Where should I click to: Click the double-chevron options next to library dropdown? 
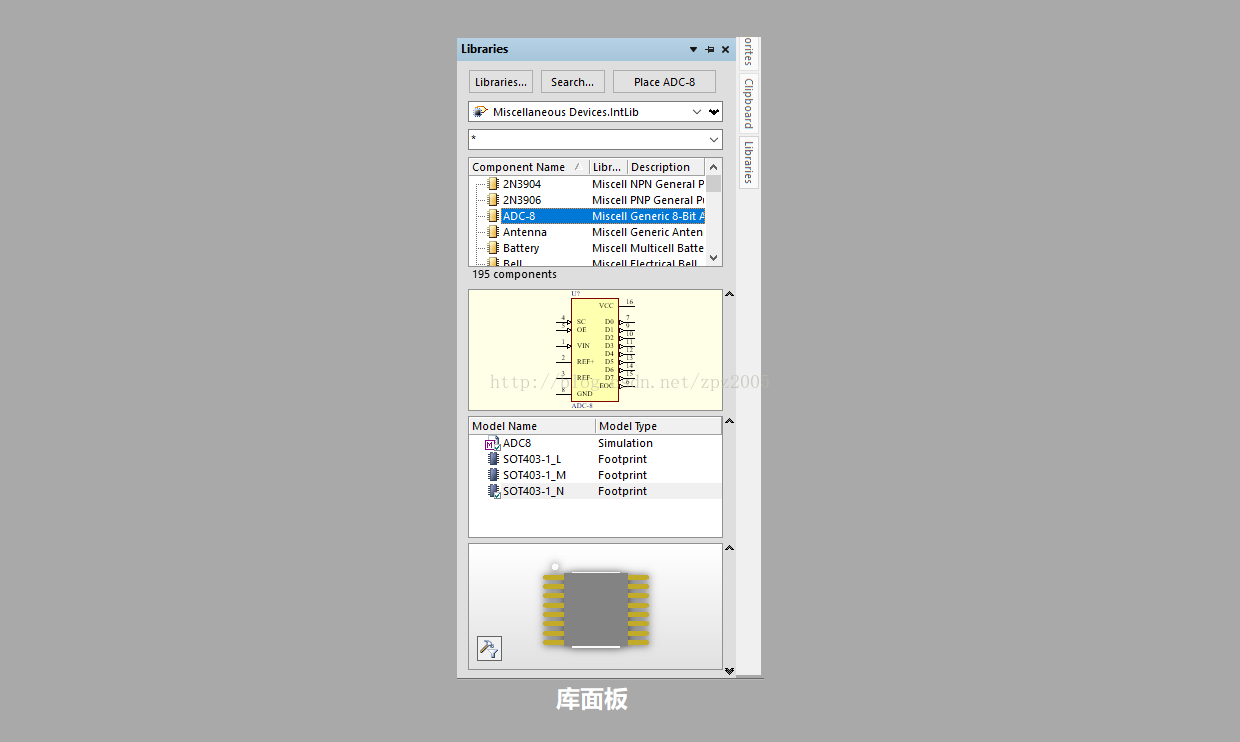[714, 112]
